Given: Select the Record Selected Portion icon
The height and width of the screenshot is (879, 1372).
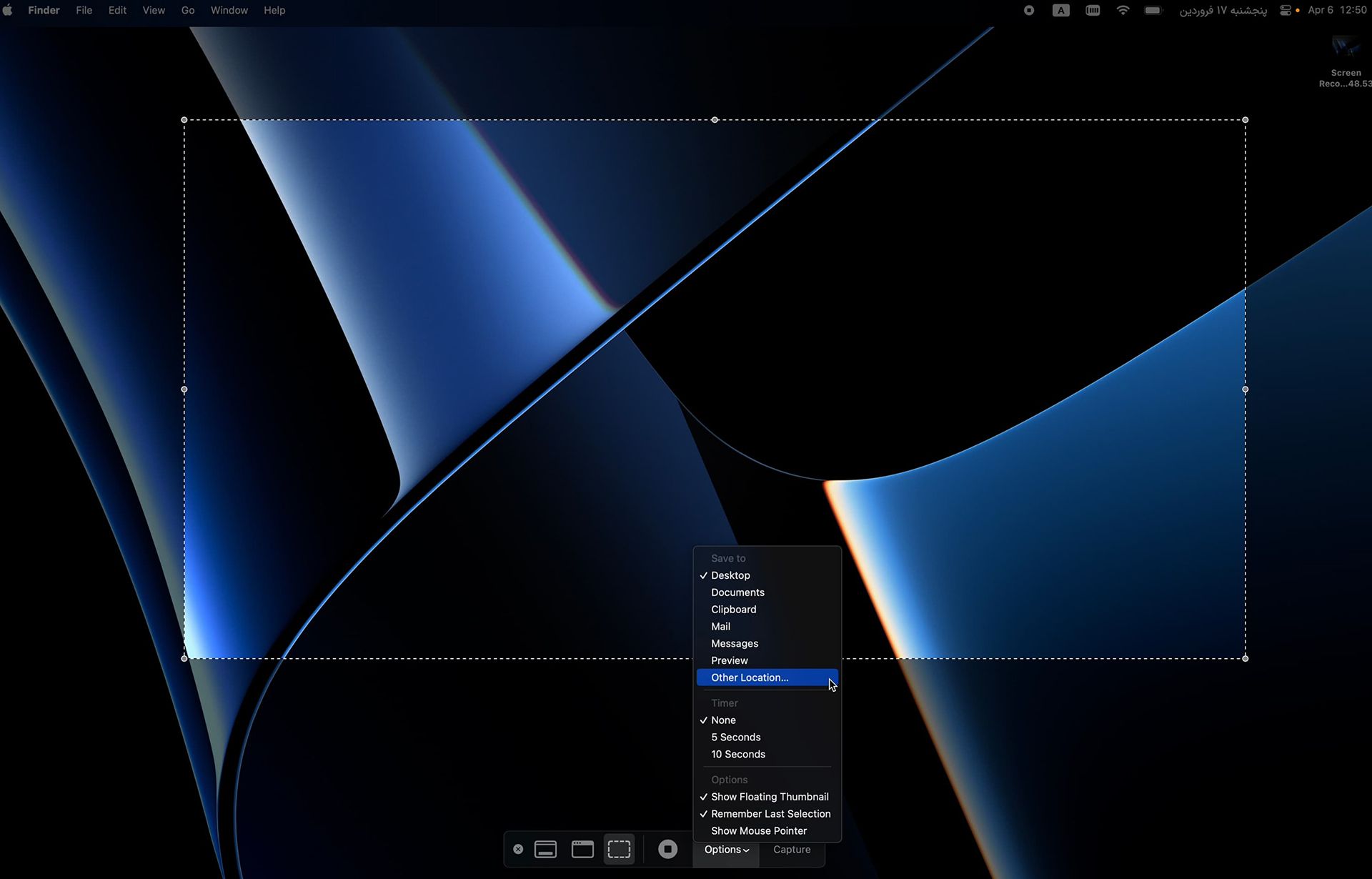Looking at the screenshot, I should pos(619,849).
